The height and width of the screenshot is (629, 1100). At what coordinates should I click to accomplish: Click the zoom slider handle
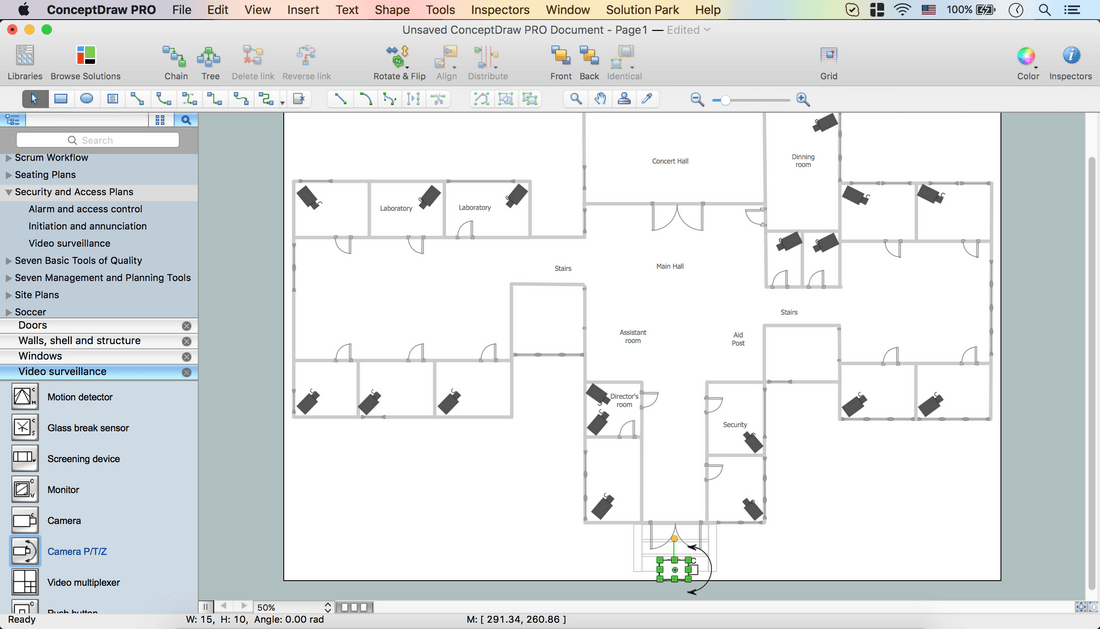725,100
